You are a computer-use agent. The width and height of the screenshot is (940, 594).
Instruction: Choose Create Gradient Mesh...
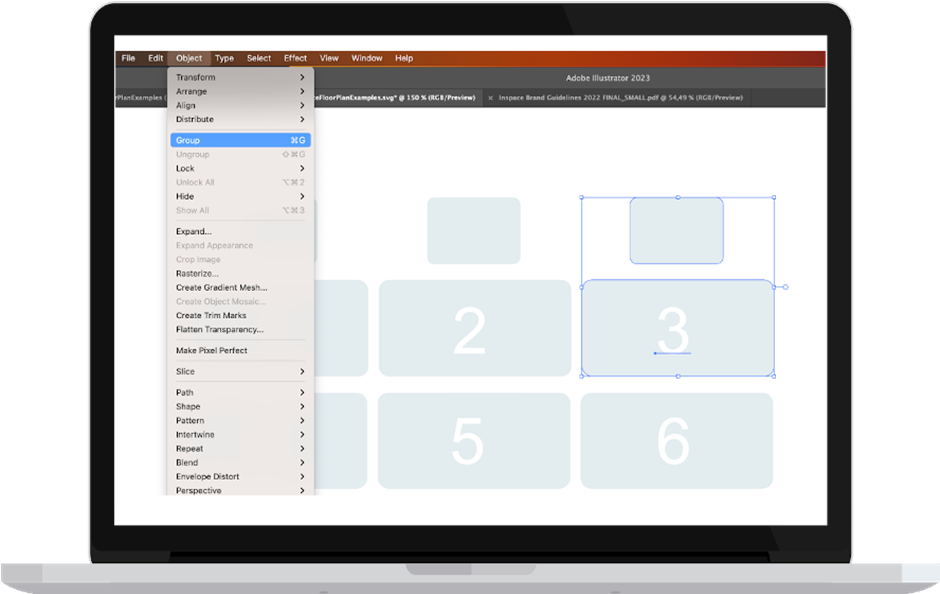point(240,287)
